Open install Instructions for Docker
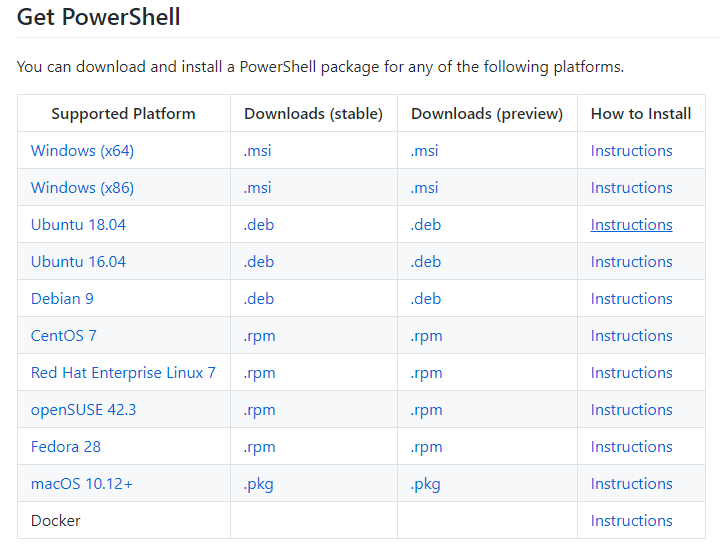Screen dimensions: 720x553 631,520
